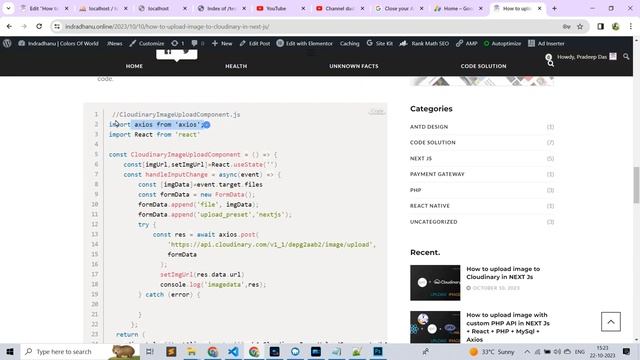Open Ad Inserter in the admin bar
The height and width of the screenshot is (360, 640).
[546, 43]
